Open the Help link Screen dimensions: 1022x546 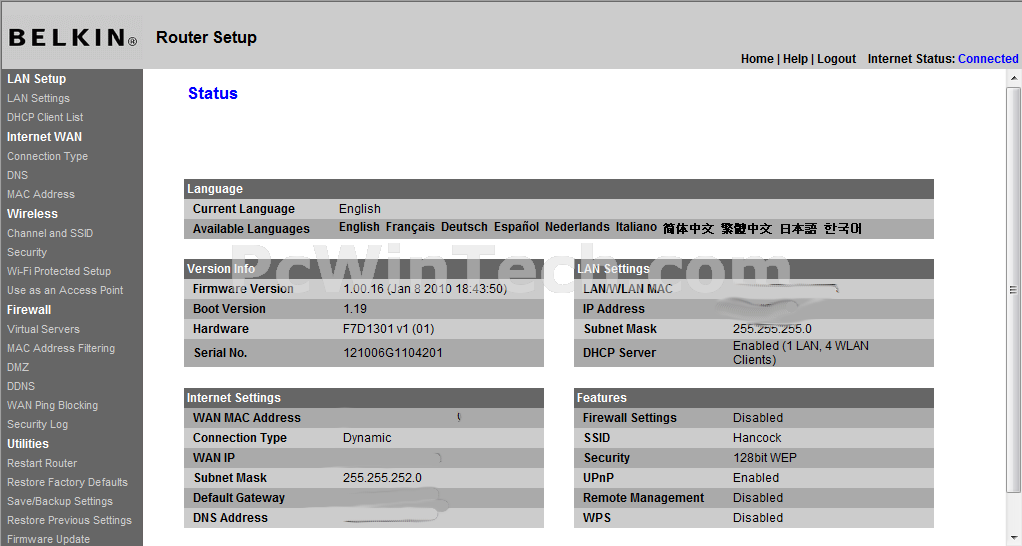tap(795, 59)
